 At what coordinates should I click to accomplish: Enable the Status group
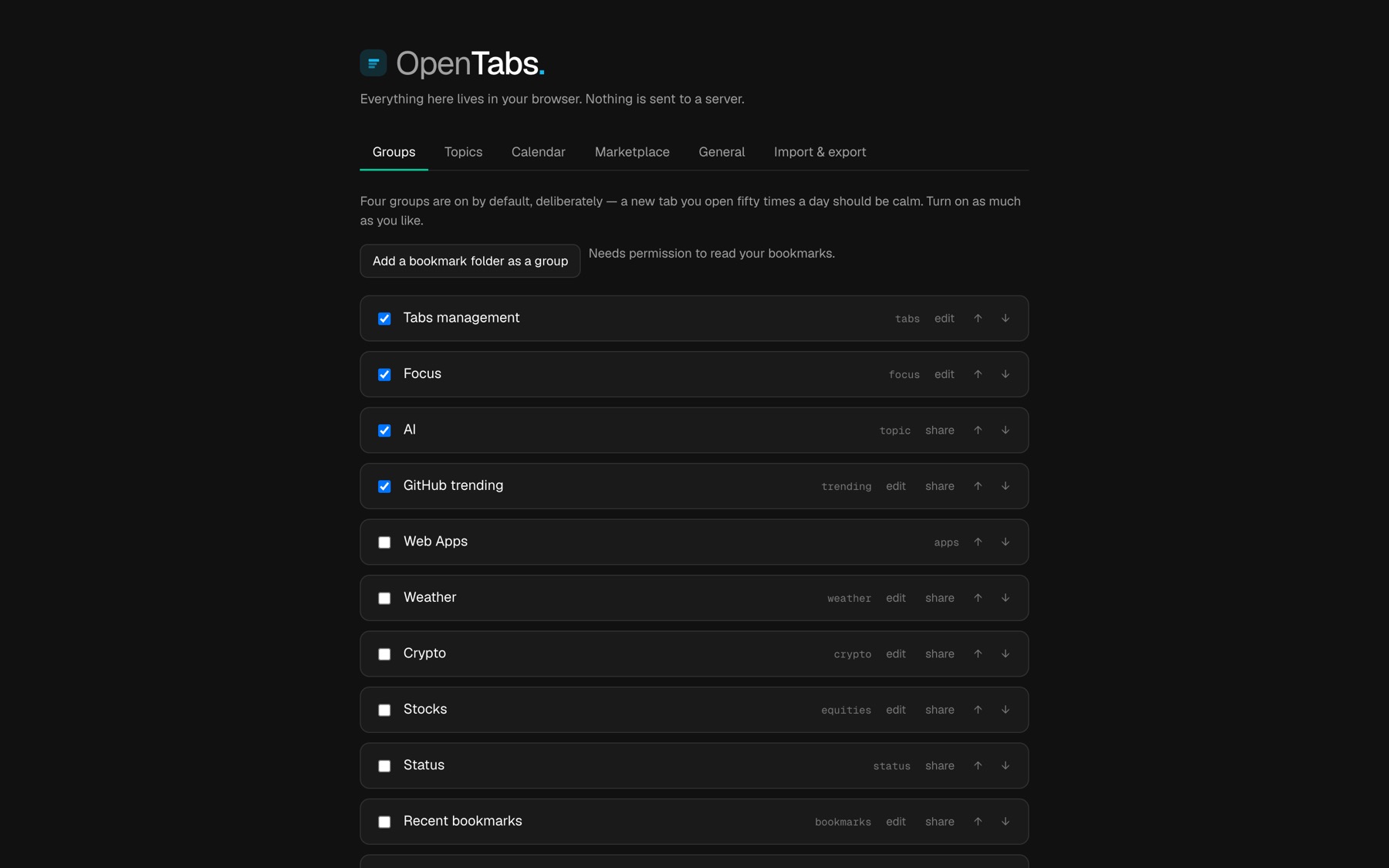pyautogui.click(x=384, y=766)
